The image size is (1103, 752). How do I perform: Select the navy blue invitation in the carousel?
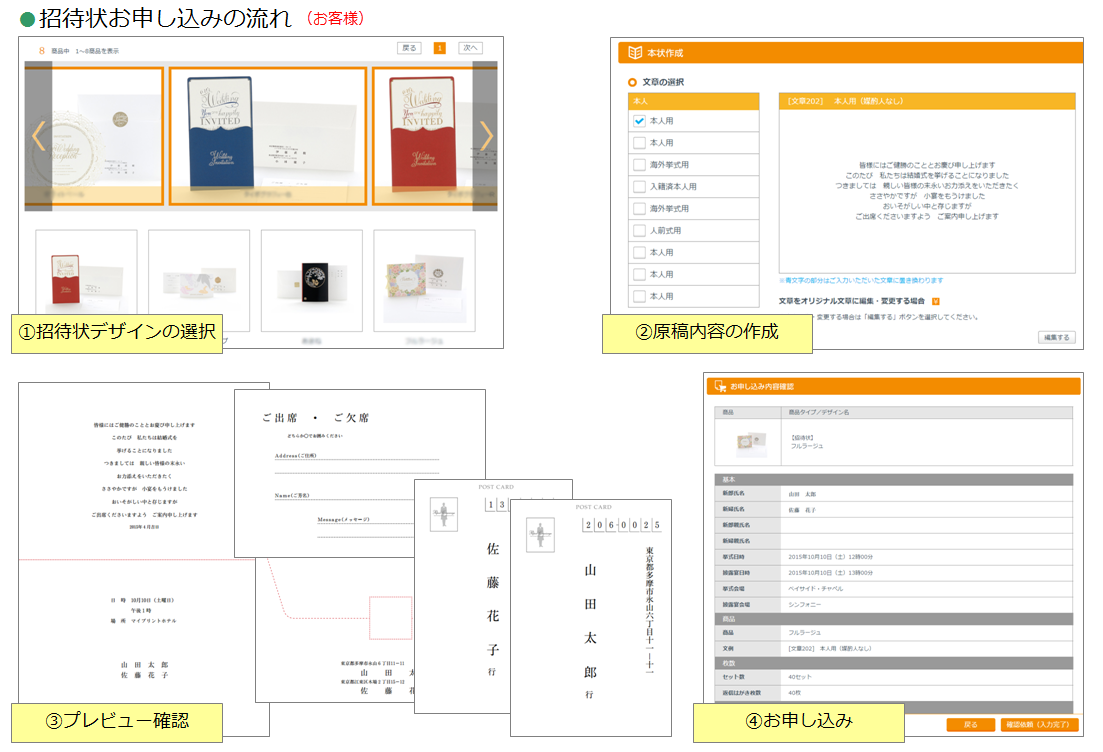point(267,136)
